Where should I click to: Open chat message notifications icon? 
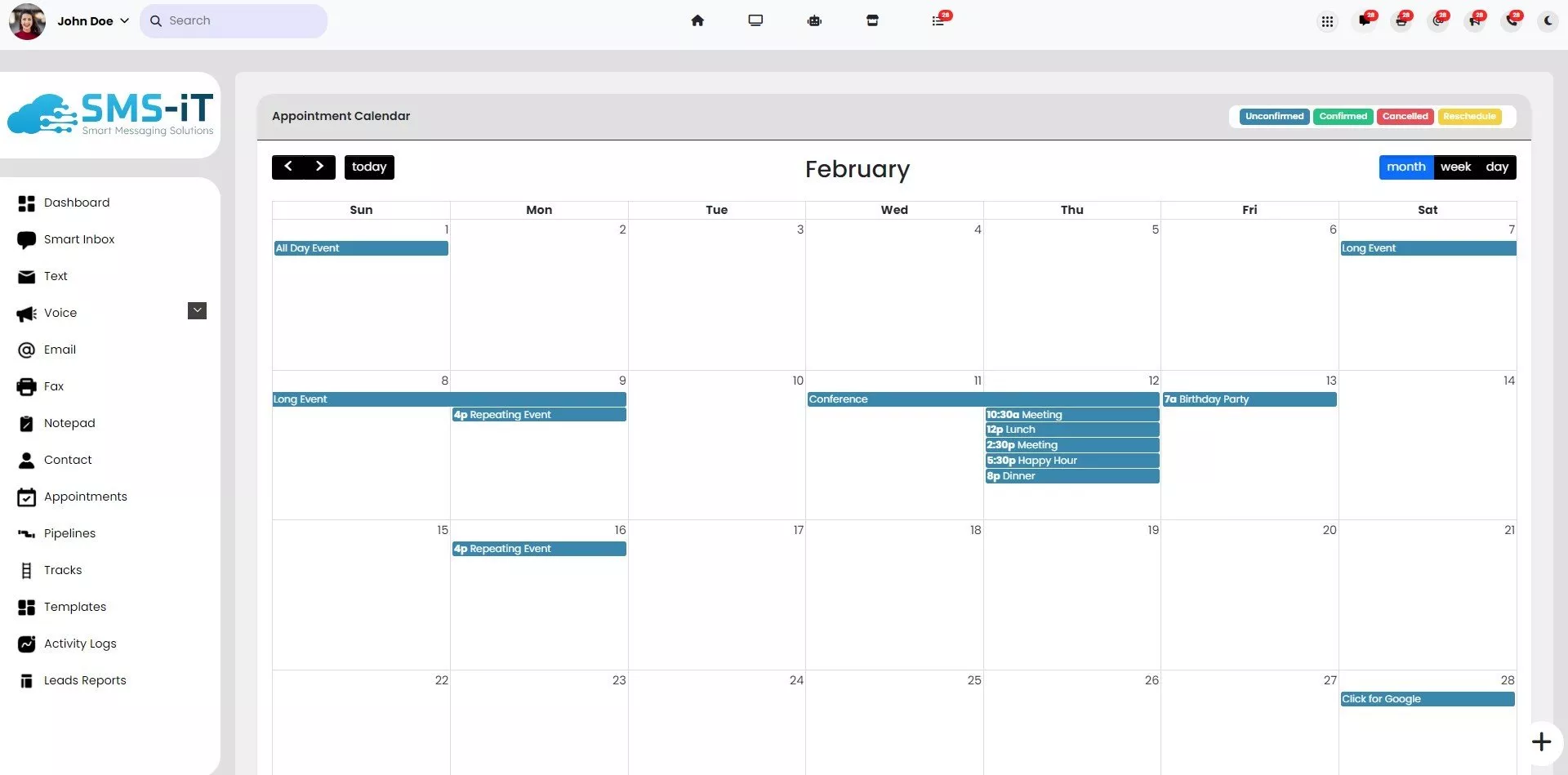click(x=1364, y=21)
